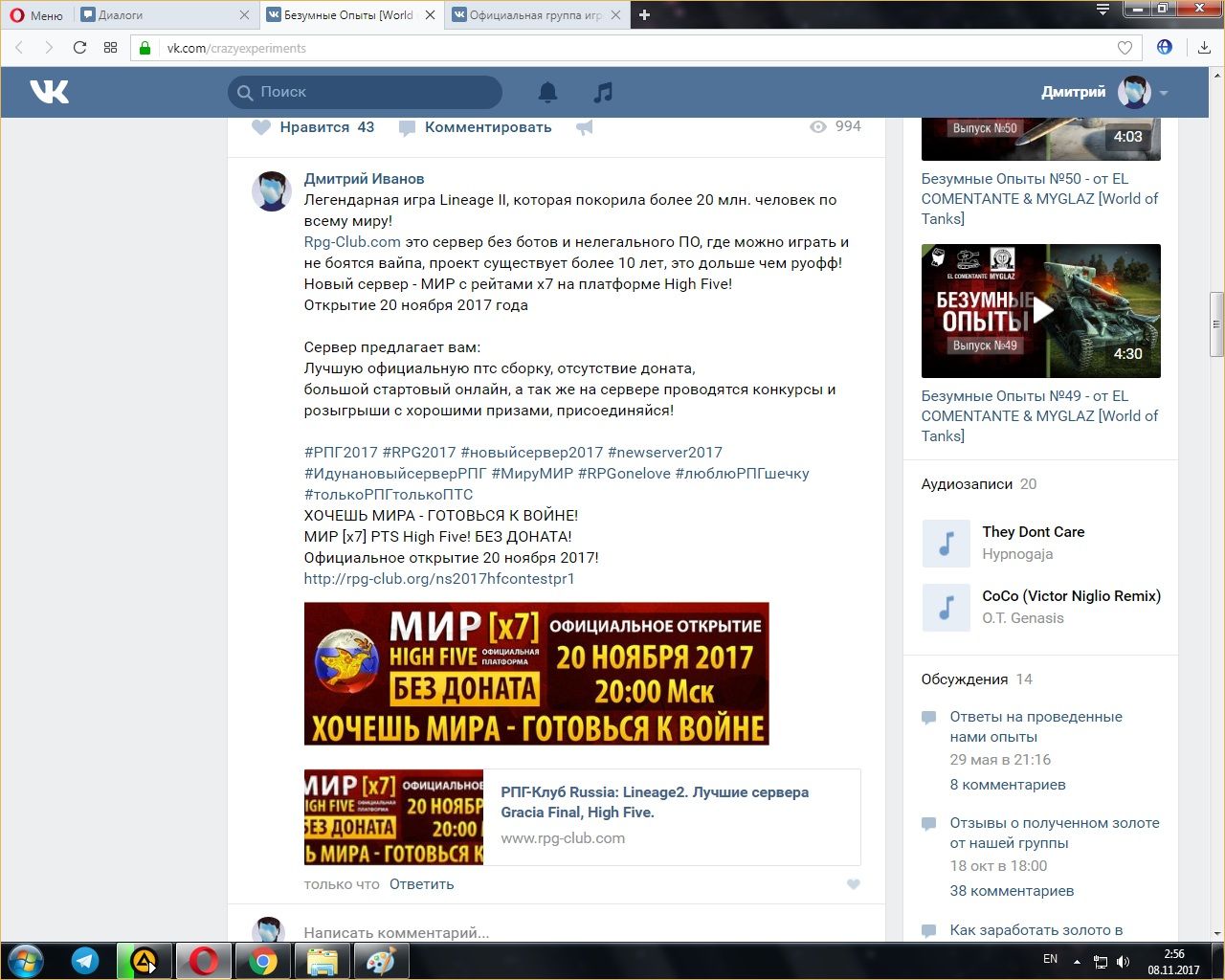Click the heart icon next to Нравится
This screenshot has height=980, width=1225.
[261, 127]
